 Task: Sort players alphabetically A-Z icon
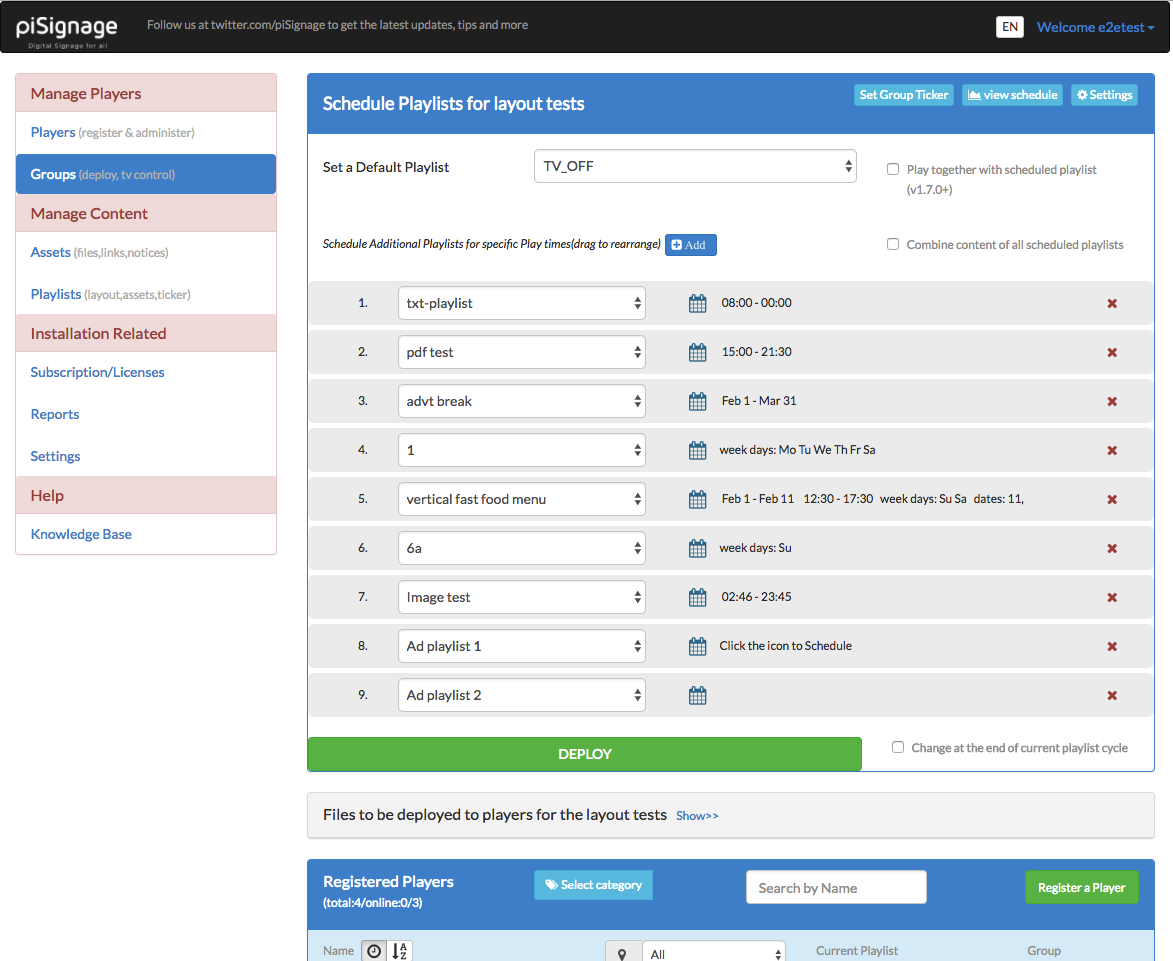click(x=399, y=951)
